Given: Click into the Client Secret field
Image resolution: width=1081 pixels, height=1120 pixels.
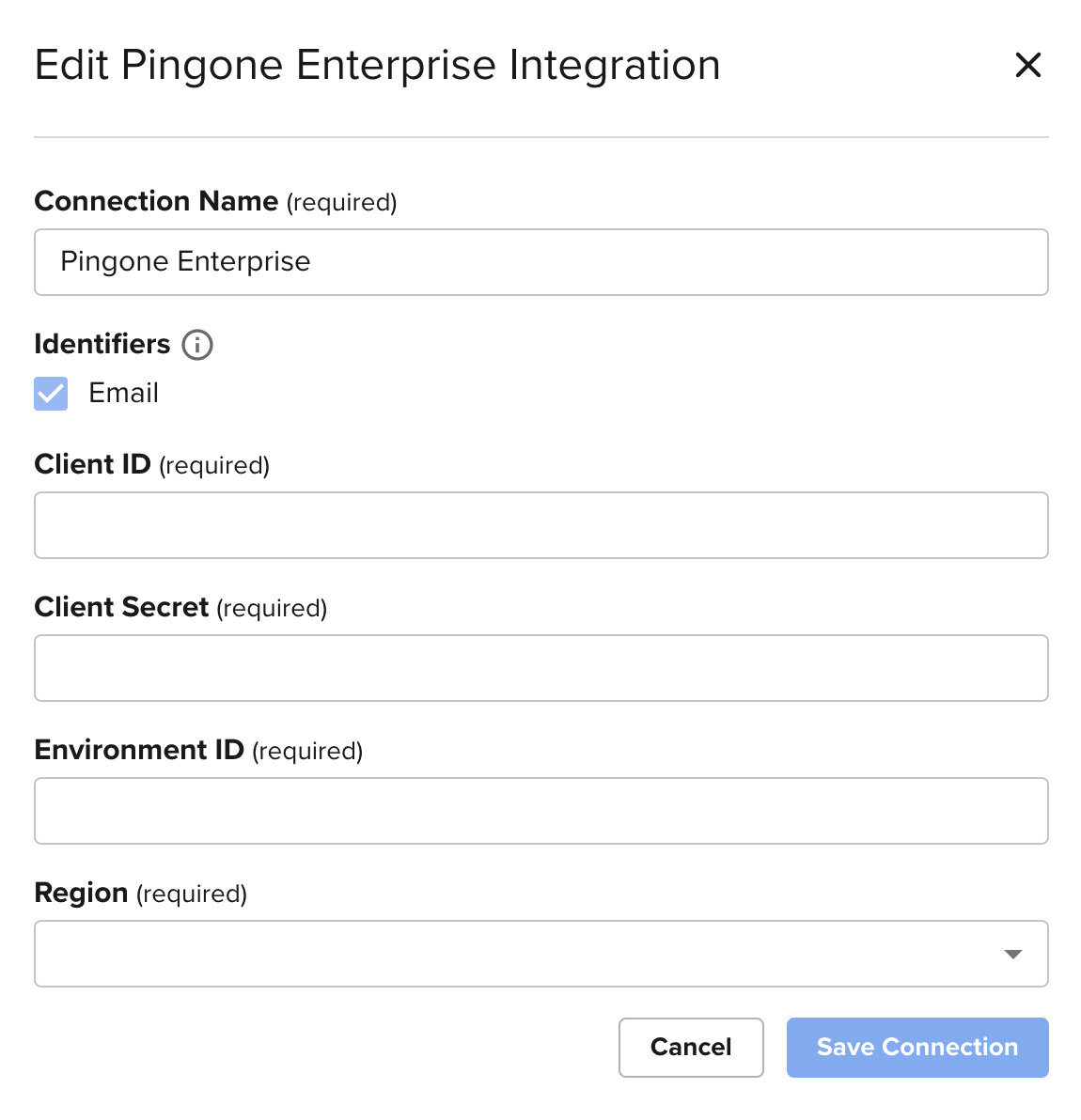Looking at the screenshot, I should [x=540, y=668].
